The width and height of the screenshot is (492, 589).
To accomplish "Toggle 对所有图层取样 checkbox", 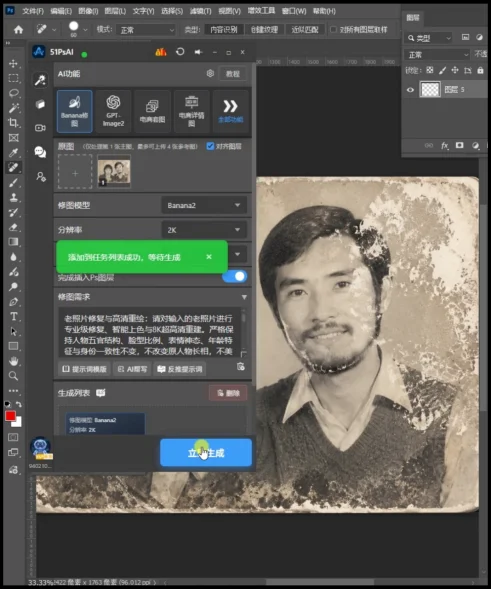I will (x=333, y=29).
